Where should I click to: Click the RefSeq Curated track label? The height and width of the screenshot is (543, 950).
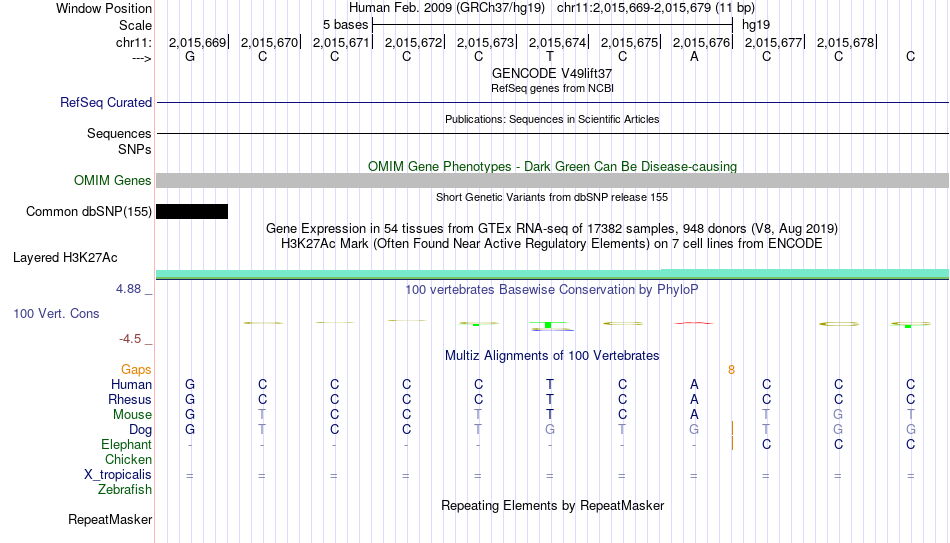click(105, 102)
